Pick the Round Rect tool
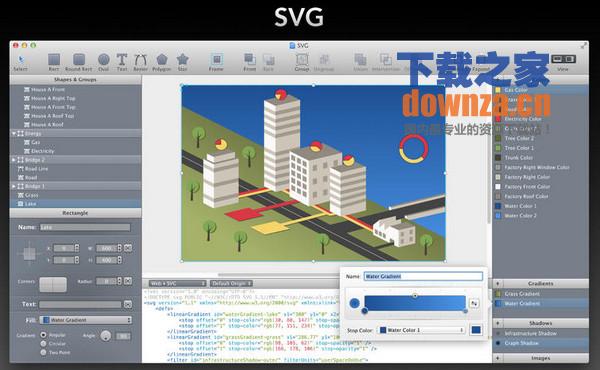Viewport: 600px width, 370px height. 79,62
